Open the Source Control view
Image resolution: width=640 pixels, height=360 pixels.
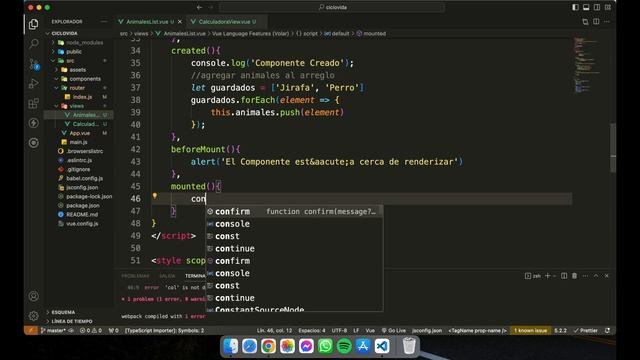pyautogui.click(x=33, y=63)
